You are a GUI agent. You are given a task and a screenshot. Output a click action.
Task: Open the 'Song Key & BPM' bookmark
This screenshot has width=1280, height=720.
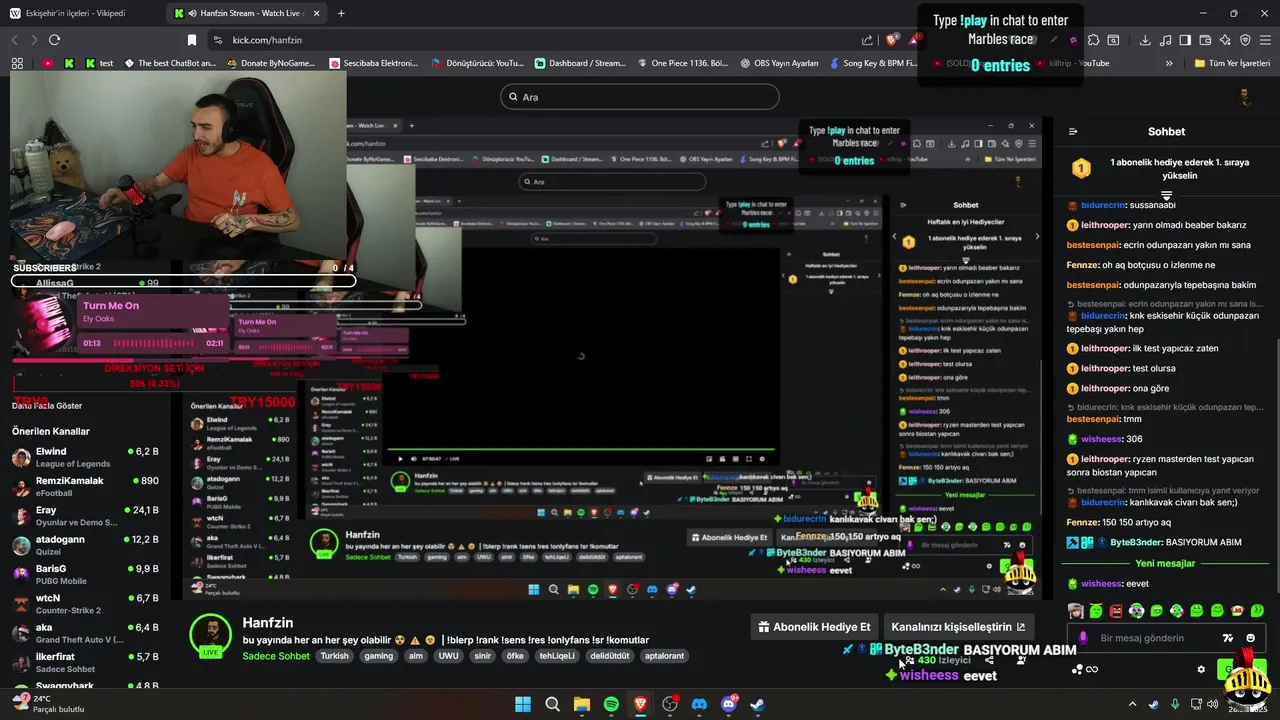tap(874, 63)
